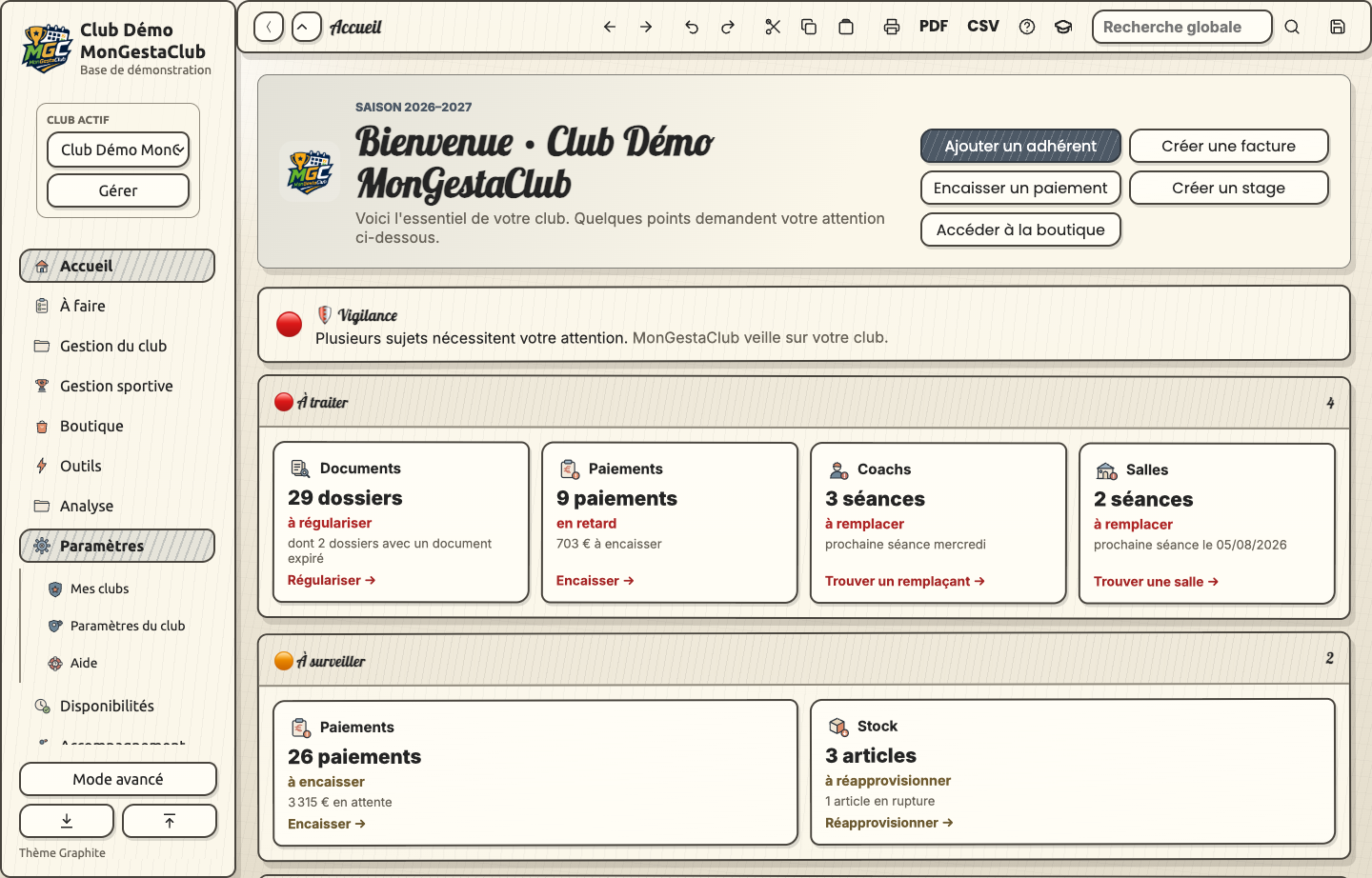Click the Thème Graphite label

(63, 853)
